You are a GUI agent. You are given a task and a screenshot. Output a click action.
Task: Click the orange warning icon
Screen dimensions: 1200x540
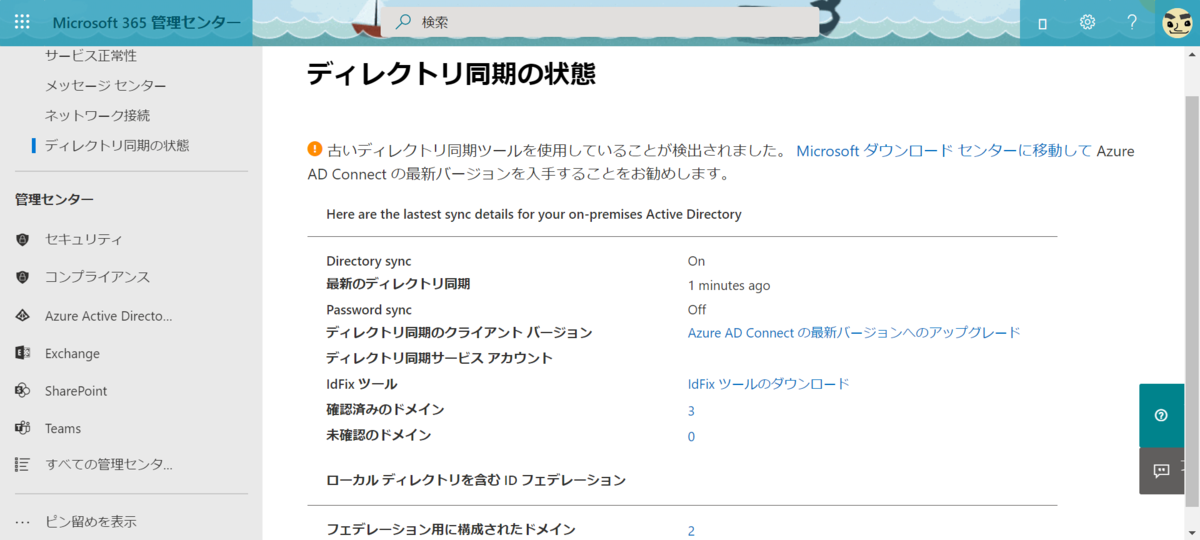click(315, 150)
